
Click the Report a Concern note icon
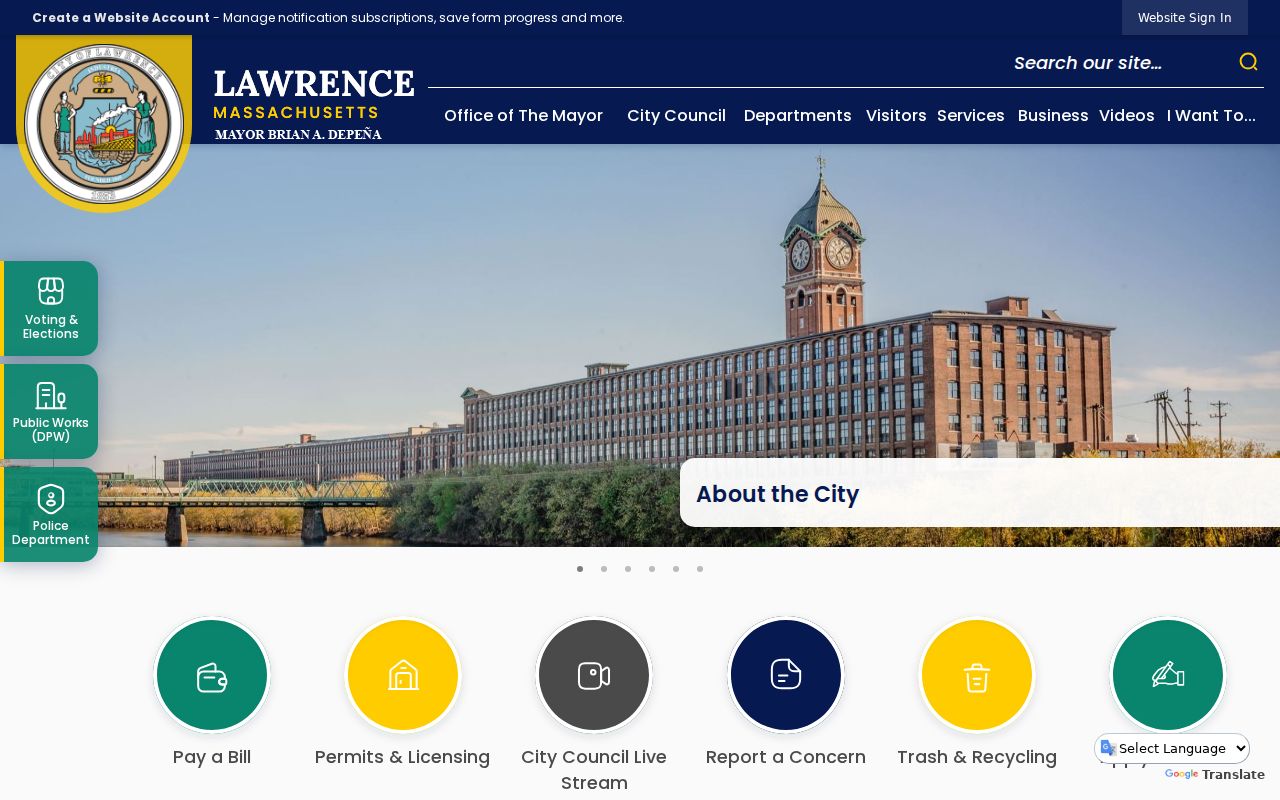[786, 675]
